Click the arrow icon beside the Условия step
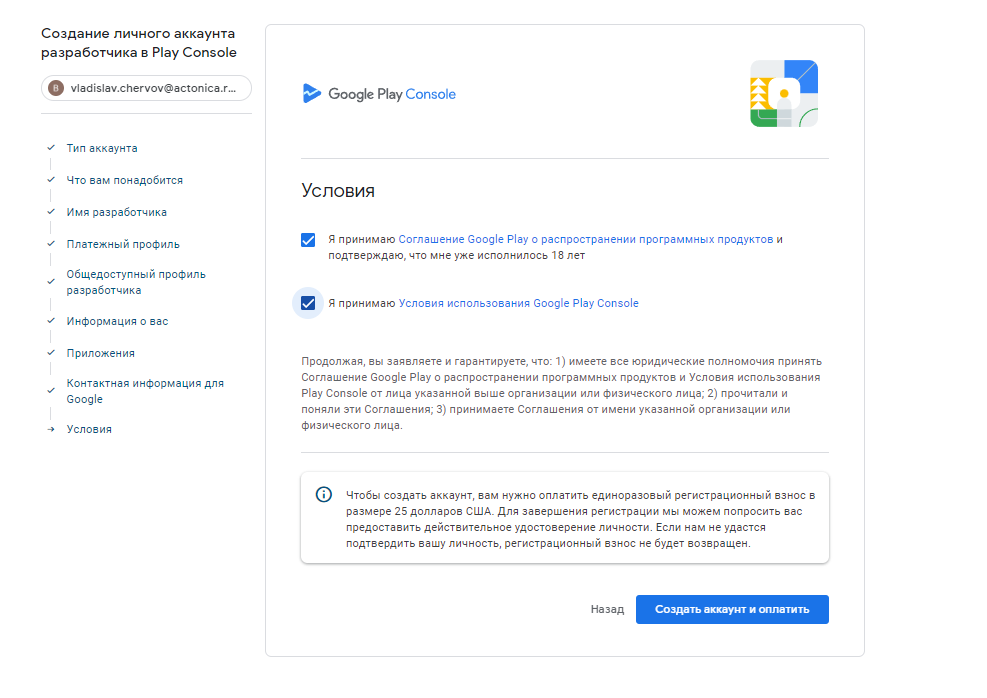The width and height of the screenshot is (987, 698). [50, 429]
